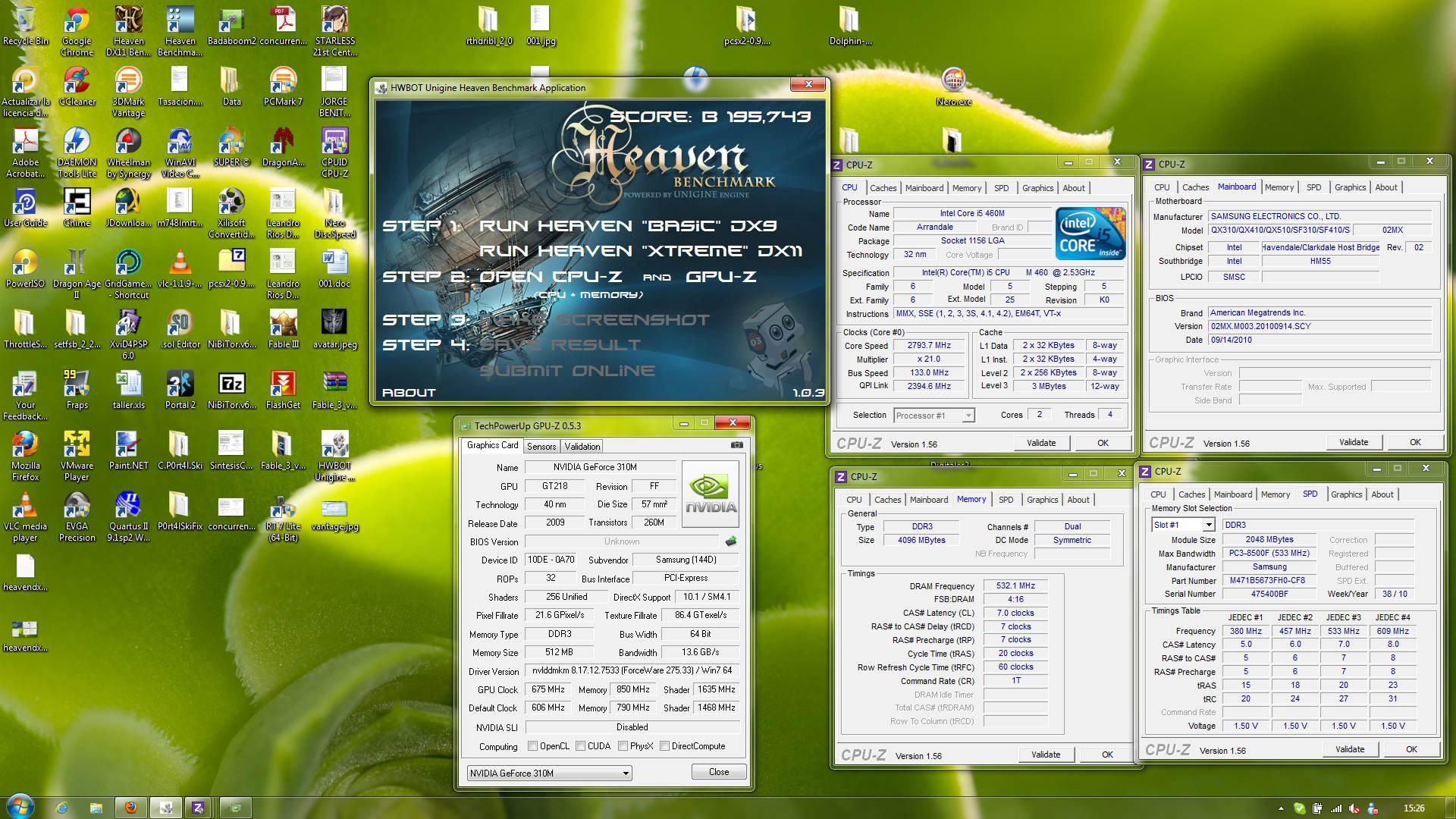This screenshot has width=1456, height=819.
Task: Click OK in the SPD CPU-Z window
Action: (1411, 749)
